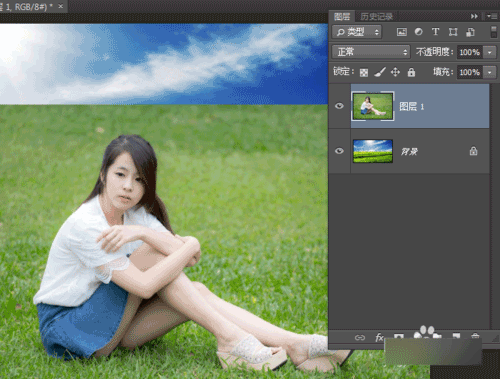500x379 pixels.
Task: Open the 不透明度 slider arrow
Action: [x=490, y=52]
